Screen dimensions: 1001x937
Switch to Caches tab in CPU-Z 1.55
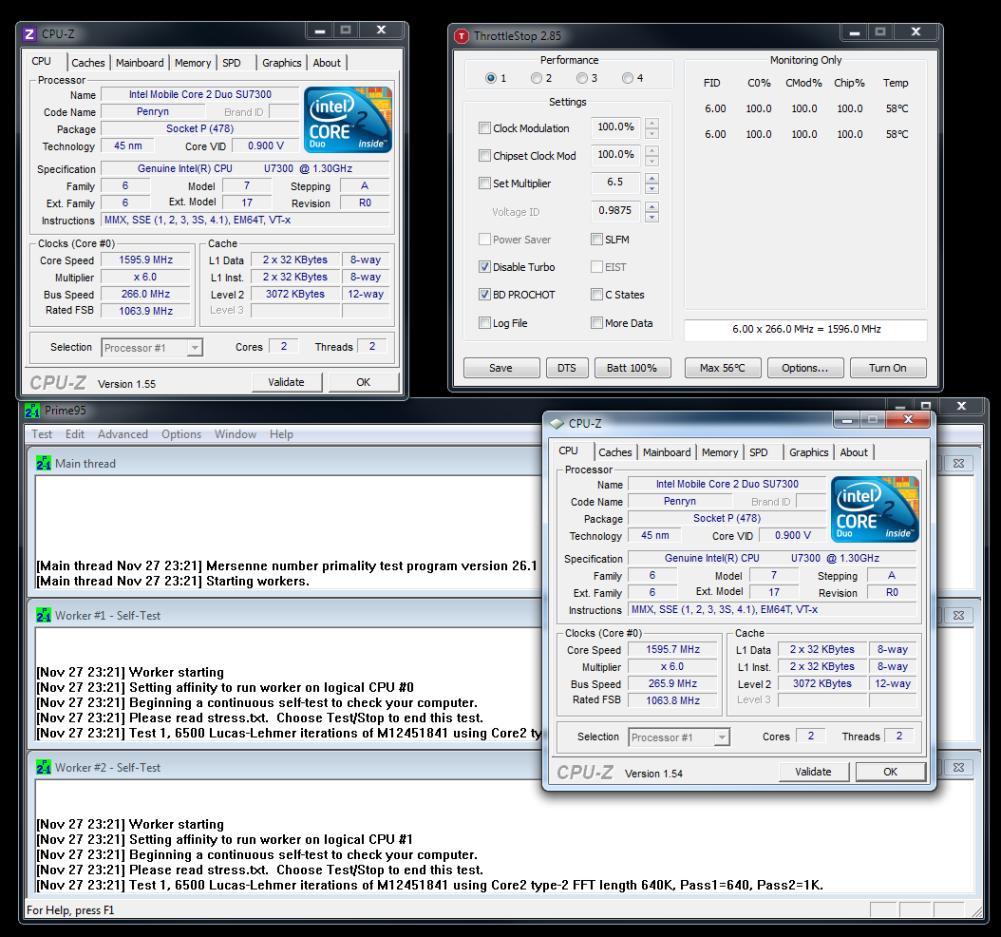(88, 63)
